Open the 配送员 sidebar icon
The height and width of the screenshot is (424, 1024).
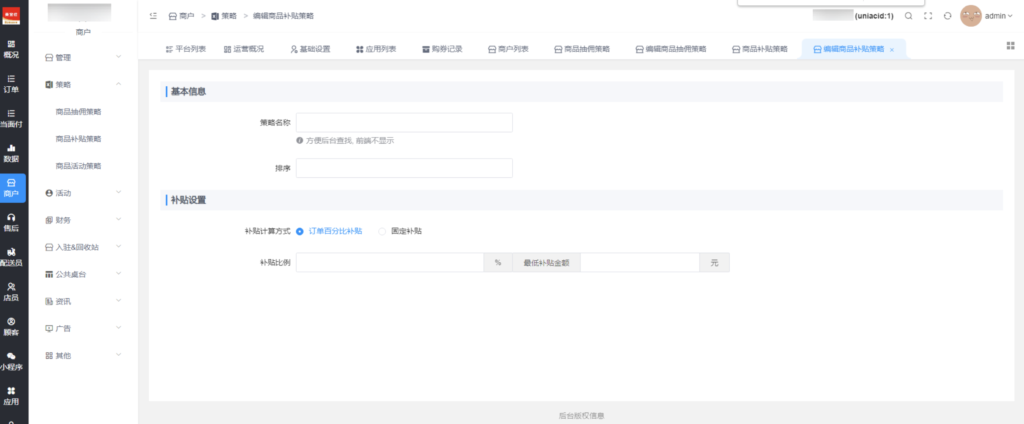[11, 257]
